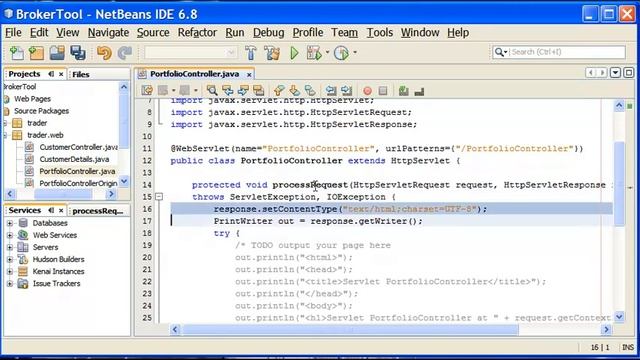Click the Build Main Project hammer icon
Screen dimensions: 640x360
click(x=251, y=53)
